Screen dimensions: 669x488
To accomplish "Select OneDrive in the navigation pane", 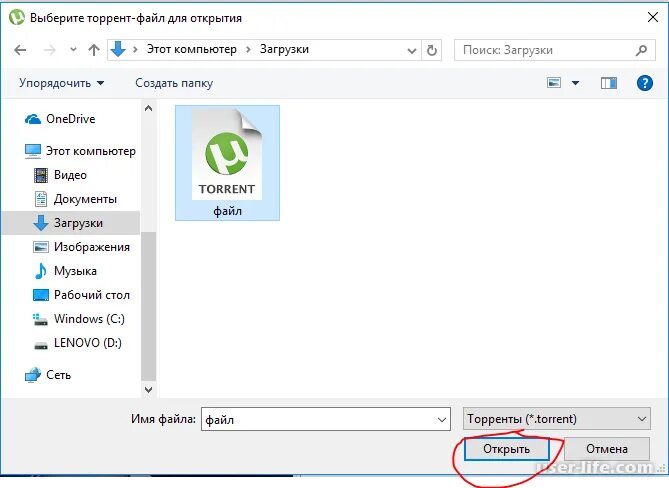I will pos(60,119).
